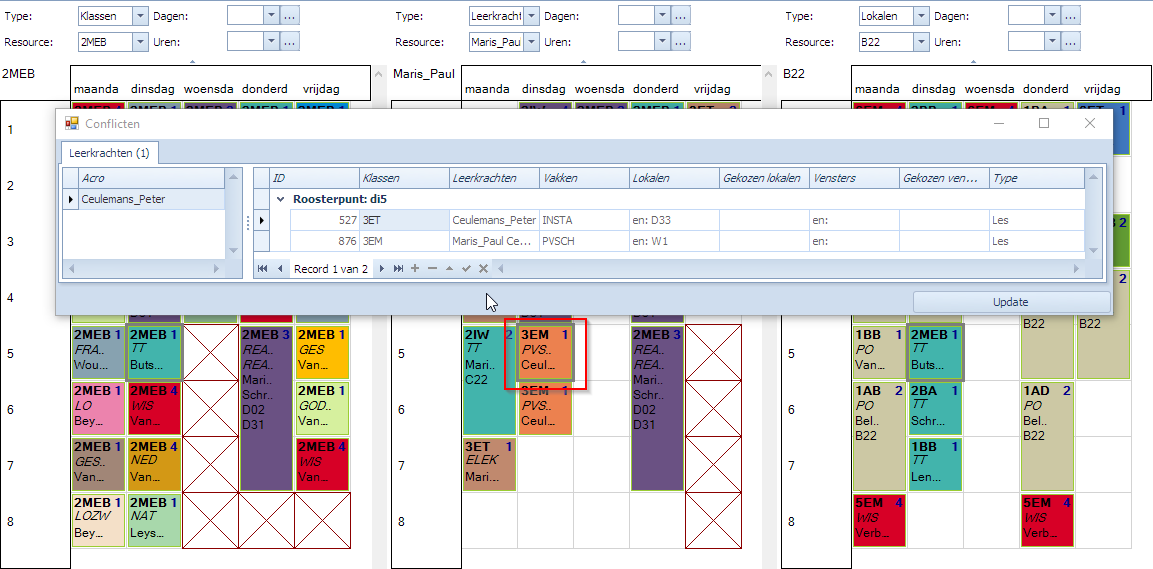Sort by the ID column header
Screen dimensions: 1153x569
[315, 178]
